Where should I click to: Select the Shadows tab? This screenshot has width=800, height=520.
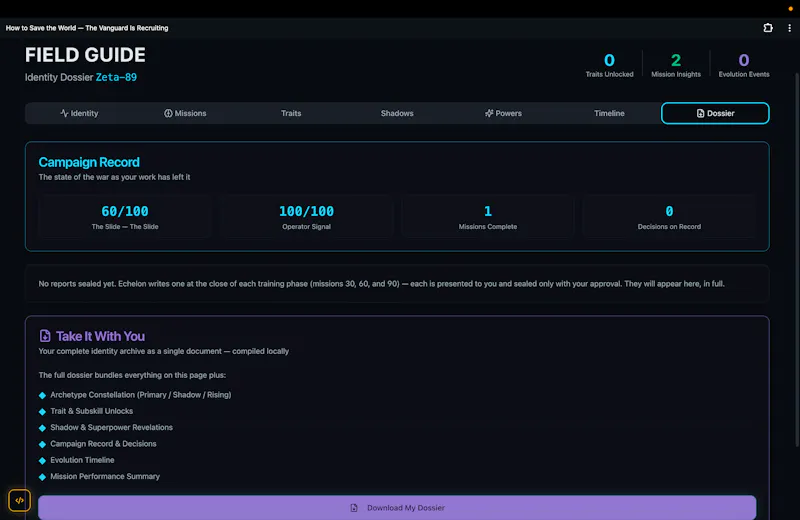397,113
